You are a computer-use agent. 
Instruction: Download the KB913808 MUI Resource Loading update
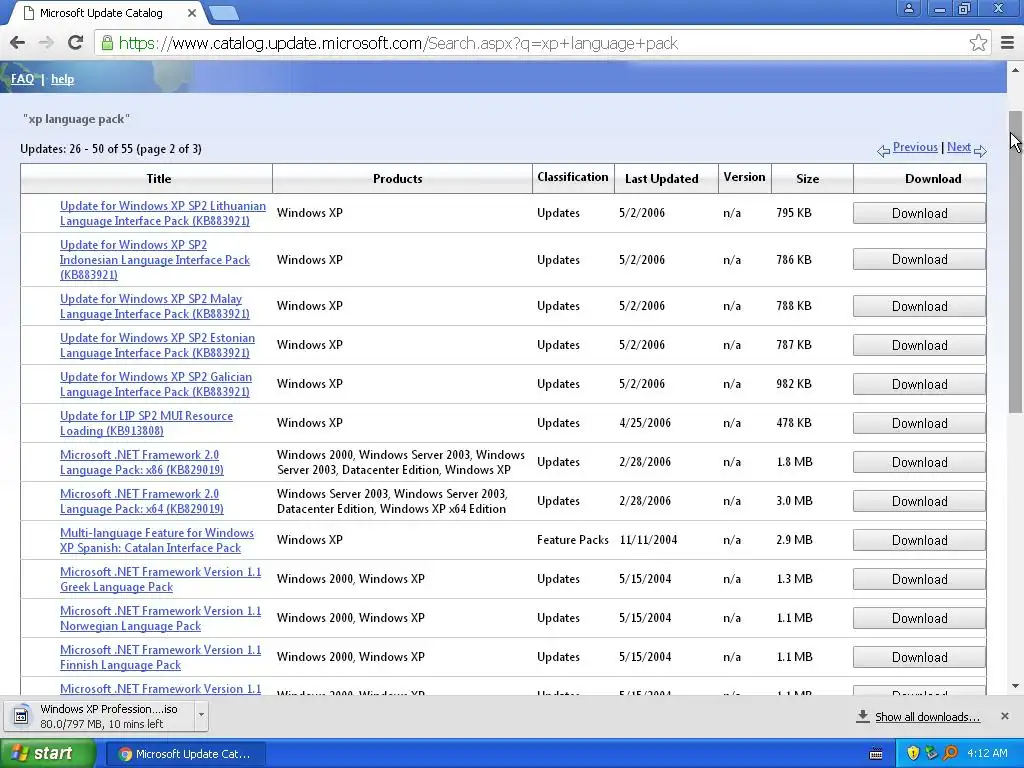[x=919, y=423]
